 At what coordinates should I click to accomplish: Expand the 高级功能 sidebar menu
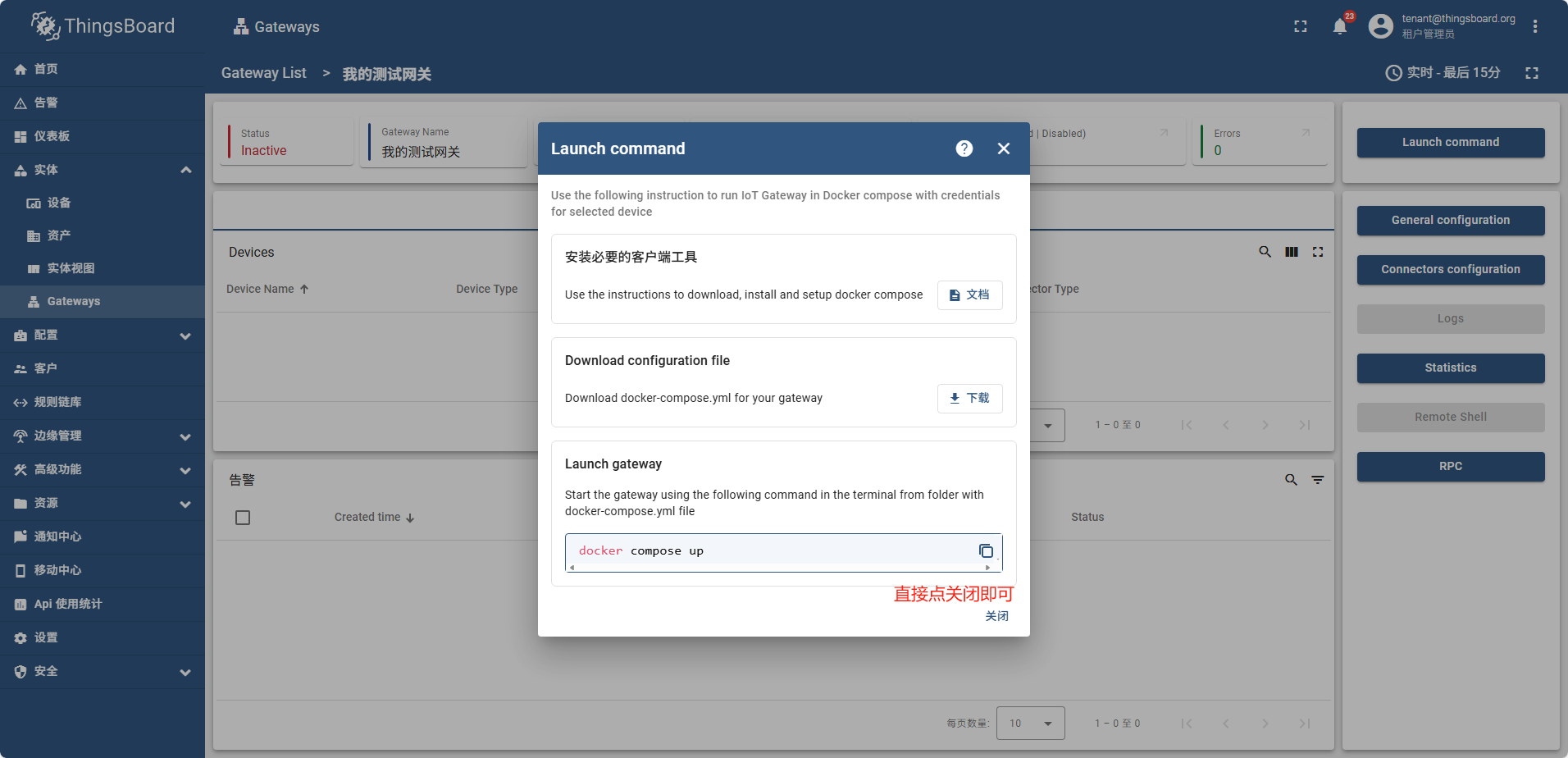coord(185,470)
